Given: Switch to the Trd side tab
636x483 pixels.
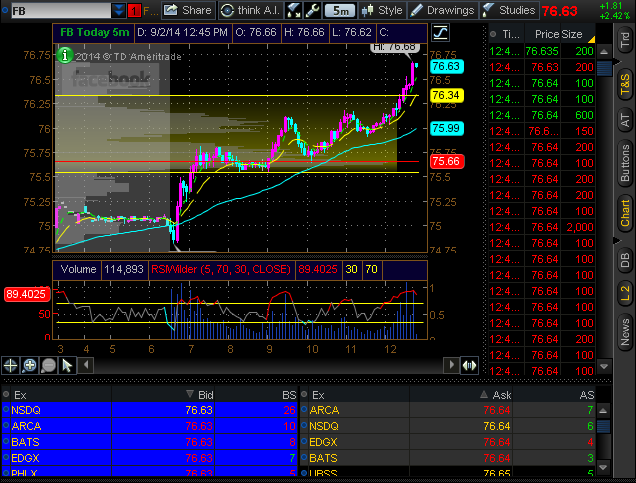Looking at the screenshot, I should tap(624, 40).
